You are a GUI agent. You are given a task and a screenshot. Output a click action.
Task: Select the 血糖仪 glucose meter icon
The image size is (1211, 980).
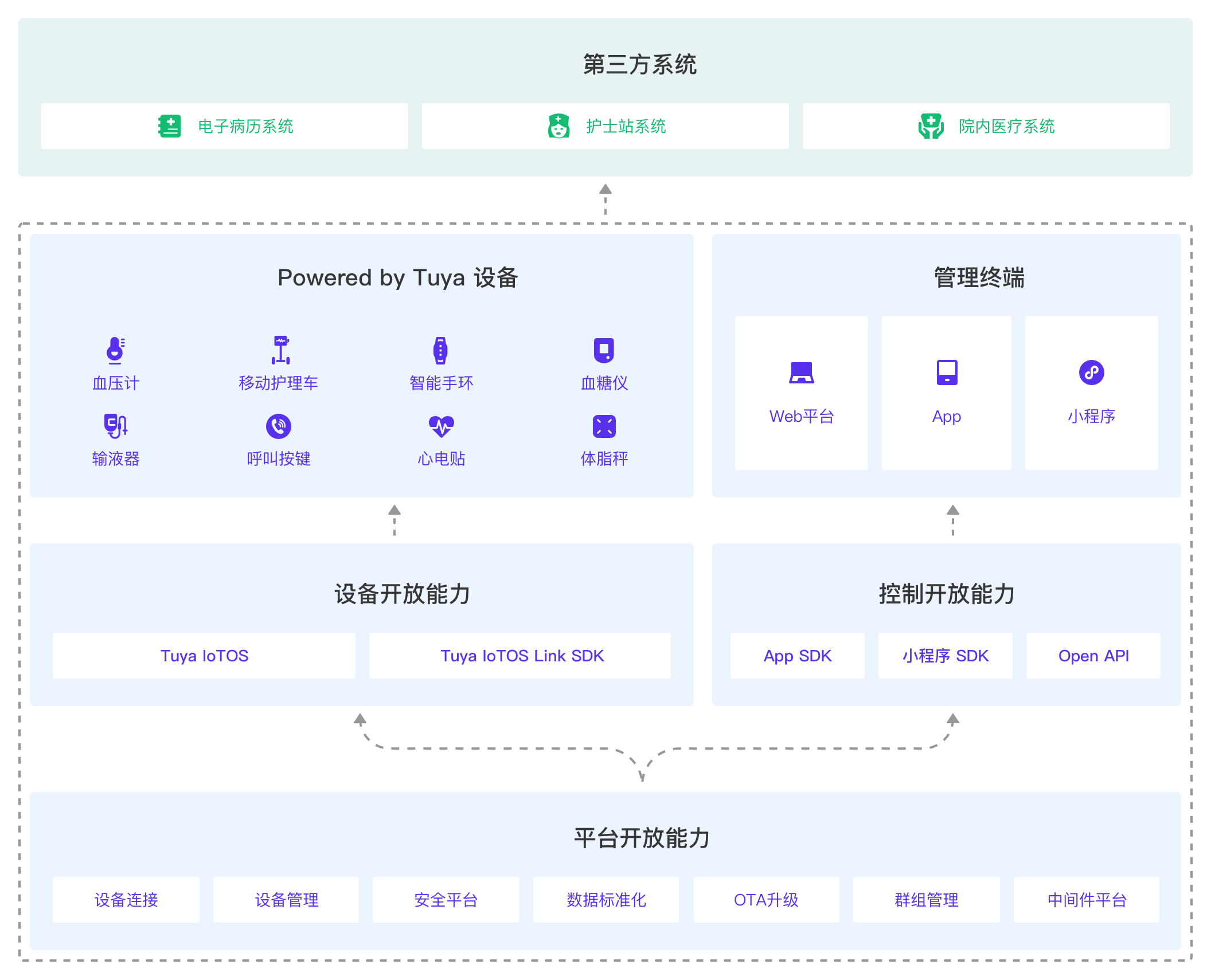604,350
